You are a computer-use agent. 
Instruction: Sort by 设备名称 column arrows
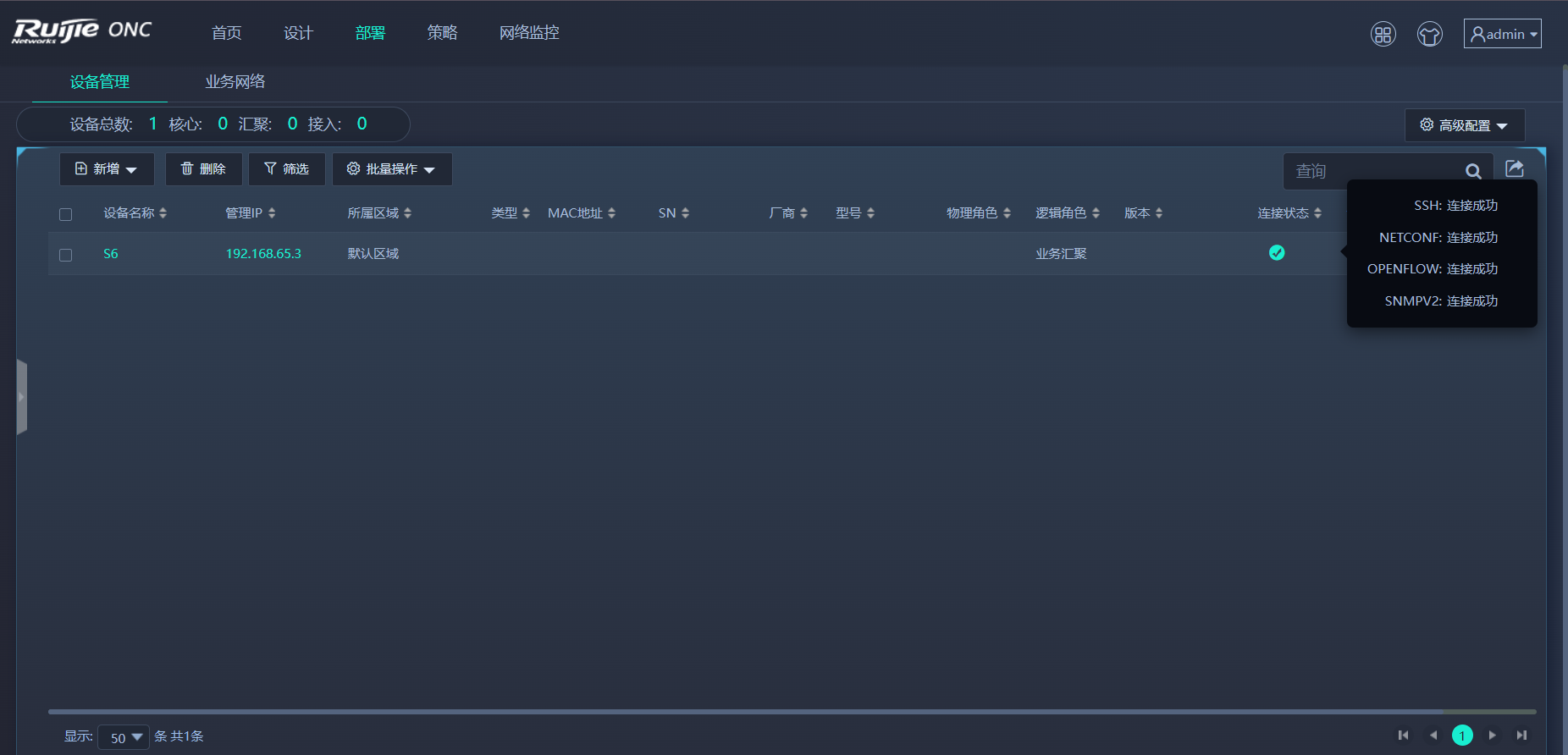tap(163, 213)
